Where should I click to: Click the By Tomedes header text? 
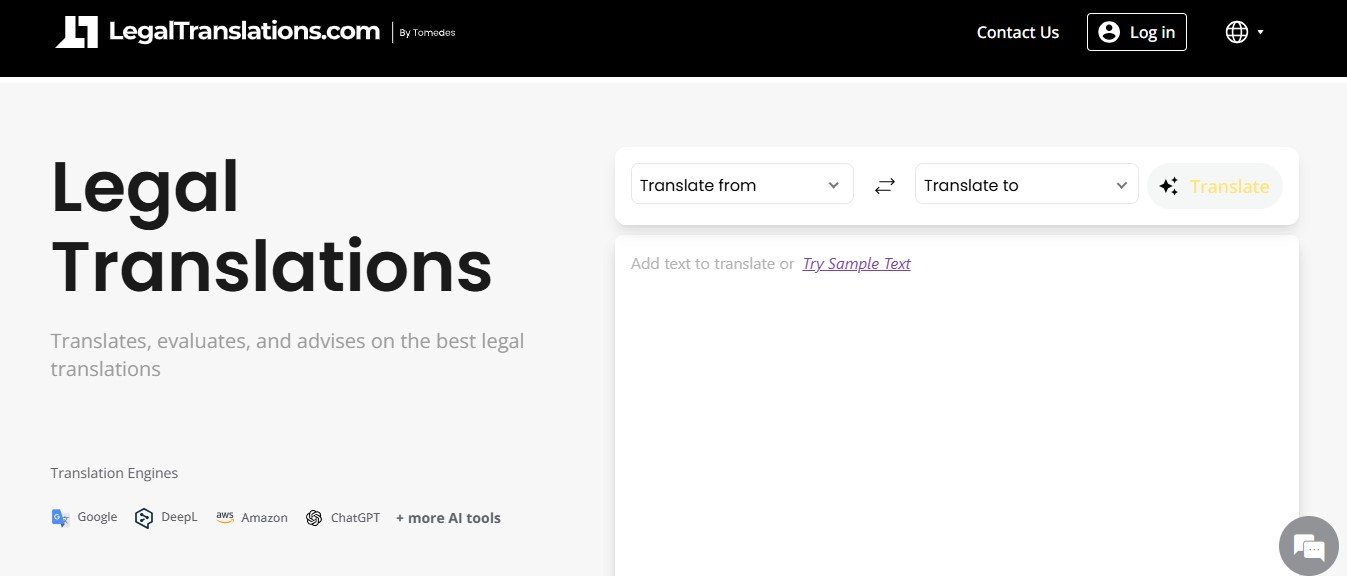click(427, 33)
